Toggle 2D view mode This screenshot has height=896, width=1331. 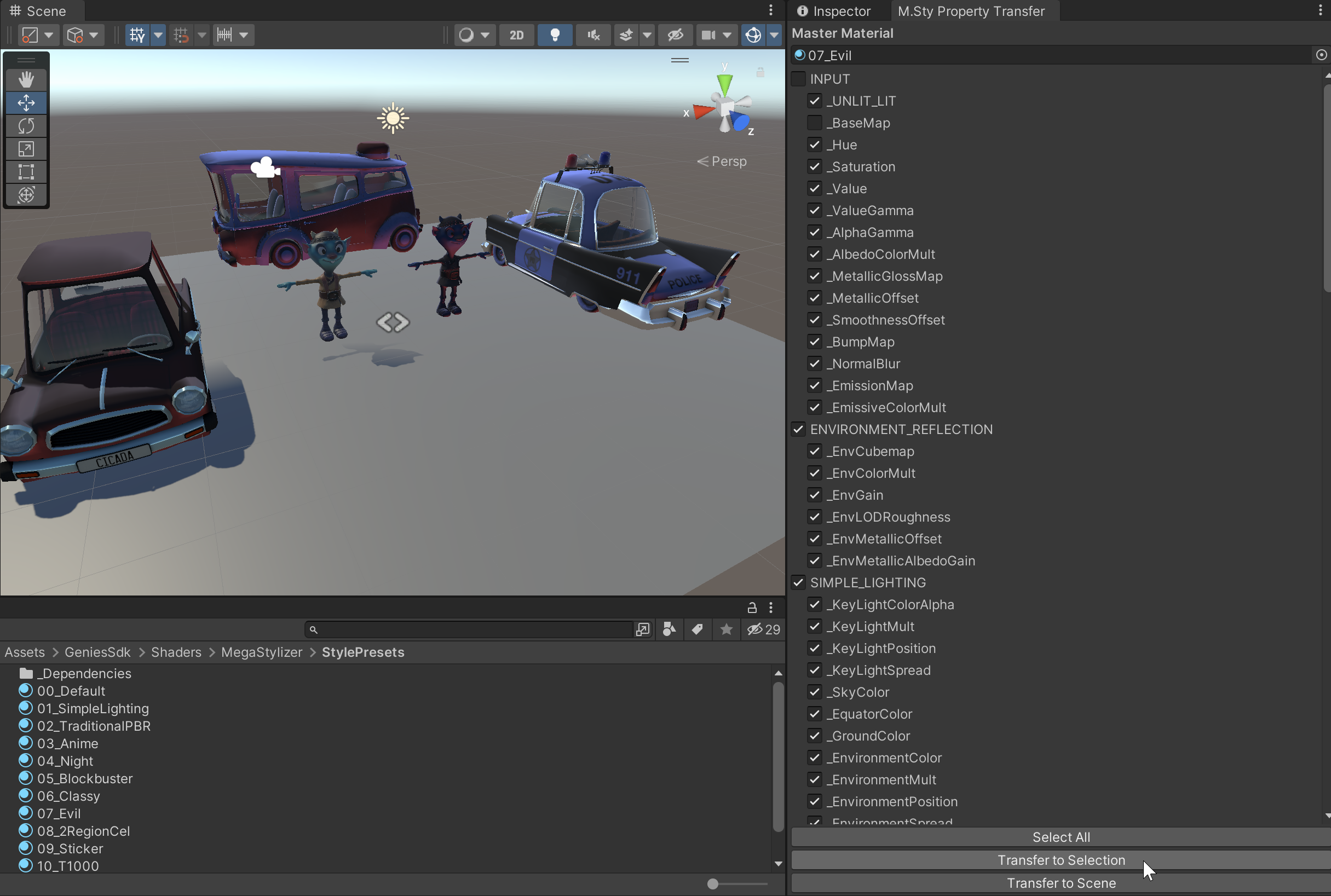[x=517, y=35]
